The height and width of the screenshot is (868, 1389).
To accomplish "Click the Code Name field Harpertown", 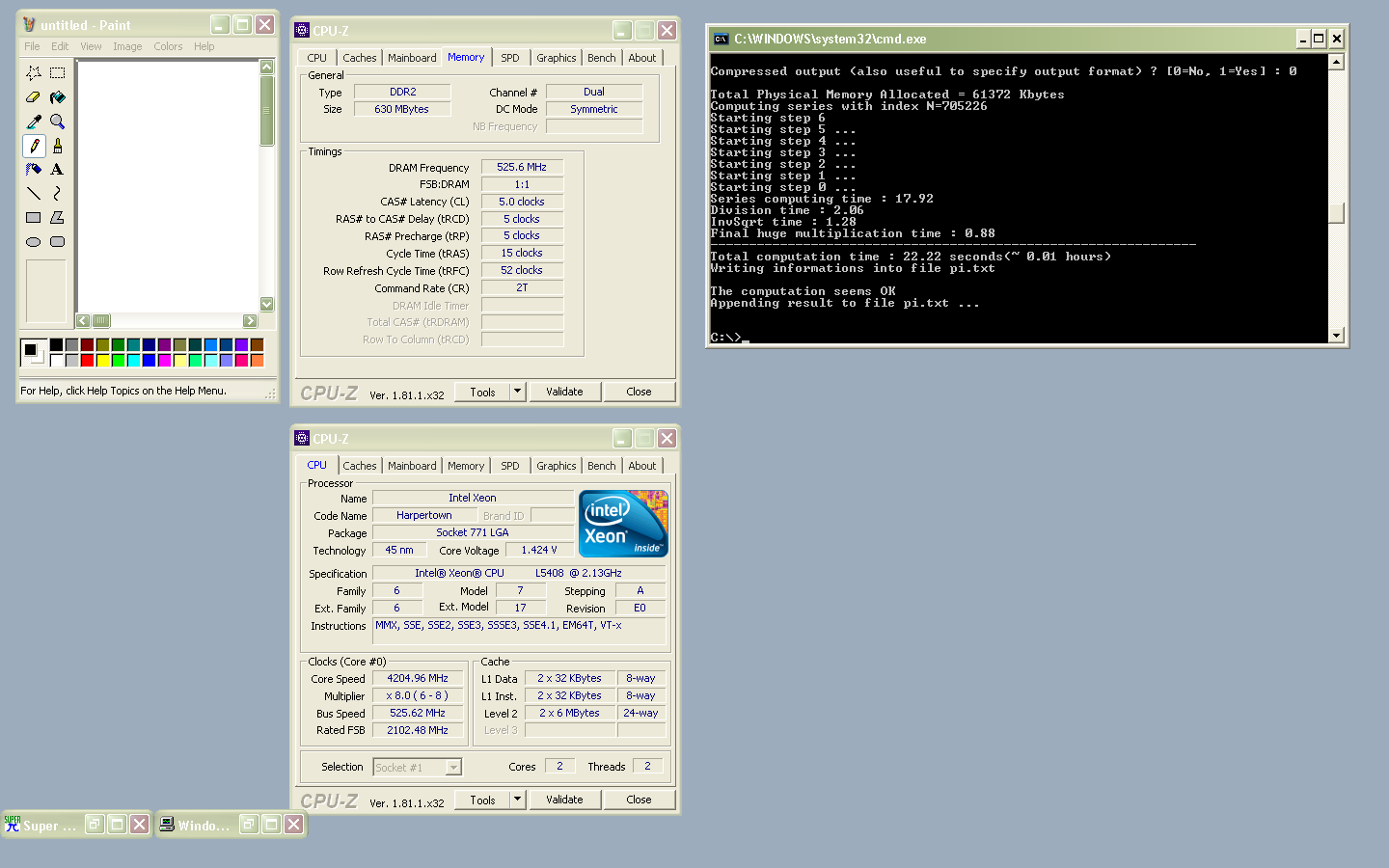I will tap(424, 515).
